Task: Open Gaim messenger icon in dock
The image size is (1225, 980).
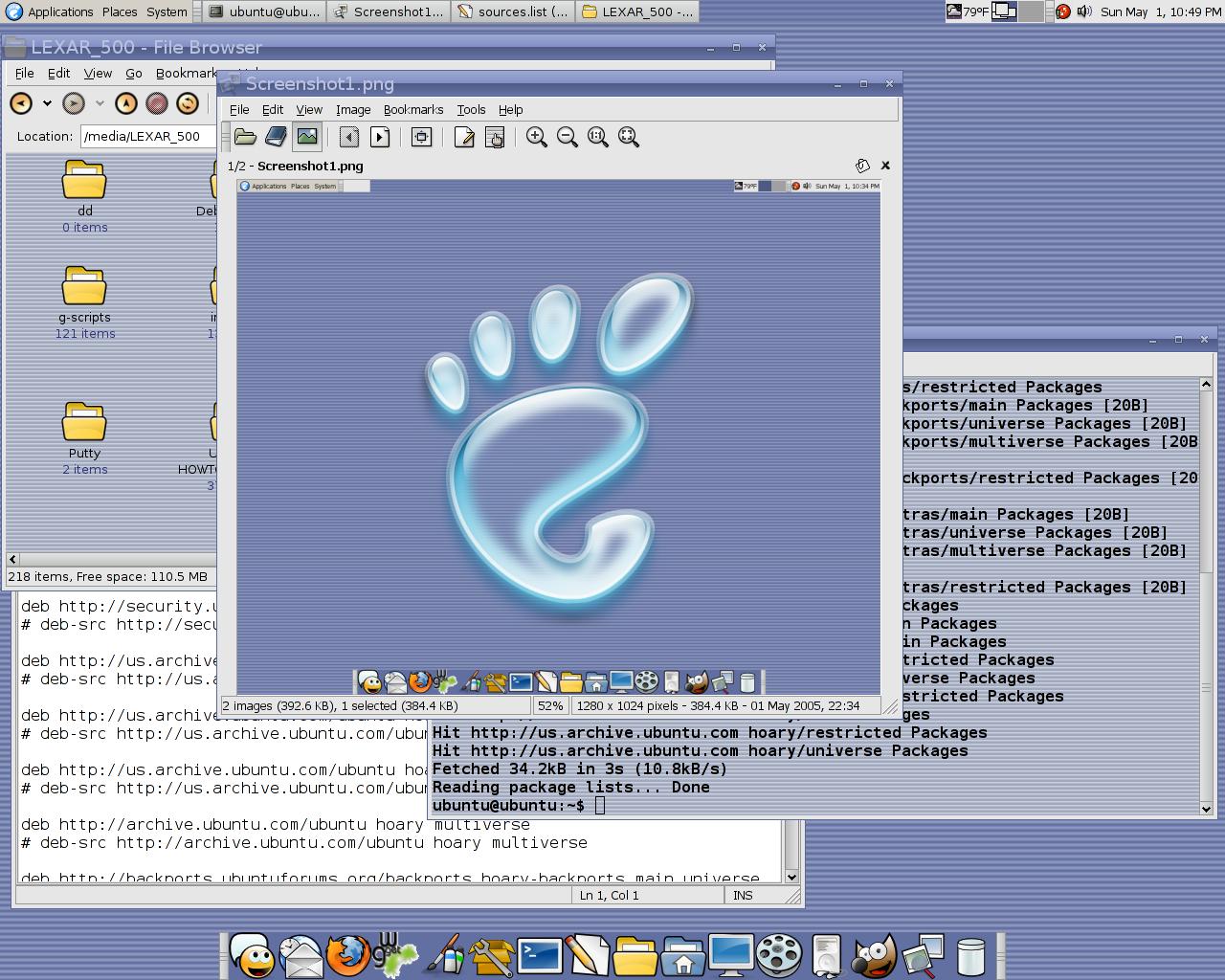Action: 253,955
